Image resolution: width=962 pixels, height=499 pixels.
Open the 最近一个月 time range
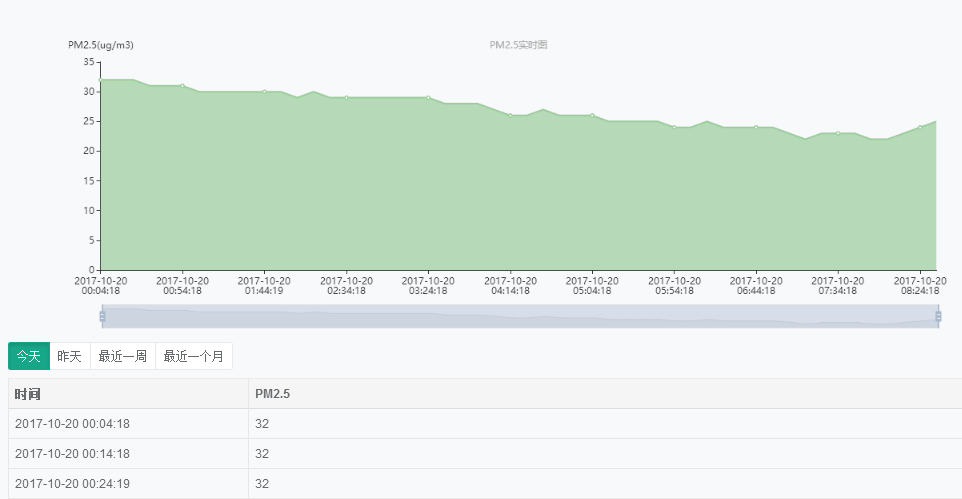193,356
